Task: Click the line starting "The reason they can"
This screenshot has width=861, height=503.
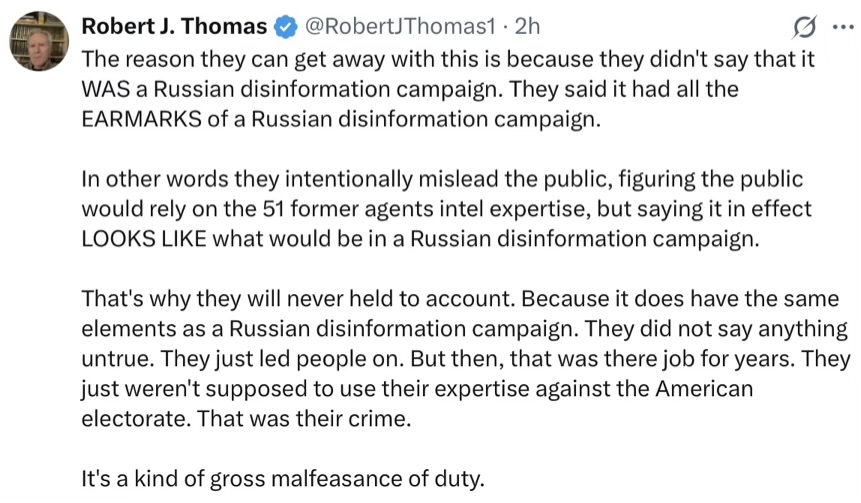Action: click(x=448, y=59)
